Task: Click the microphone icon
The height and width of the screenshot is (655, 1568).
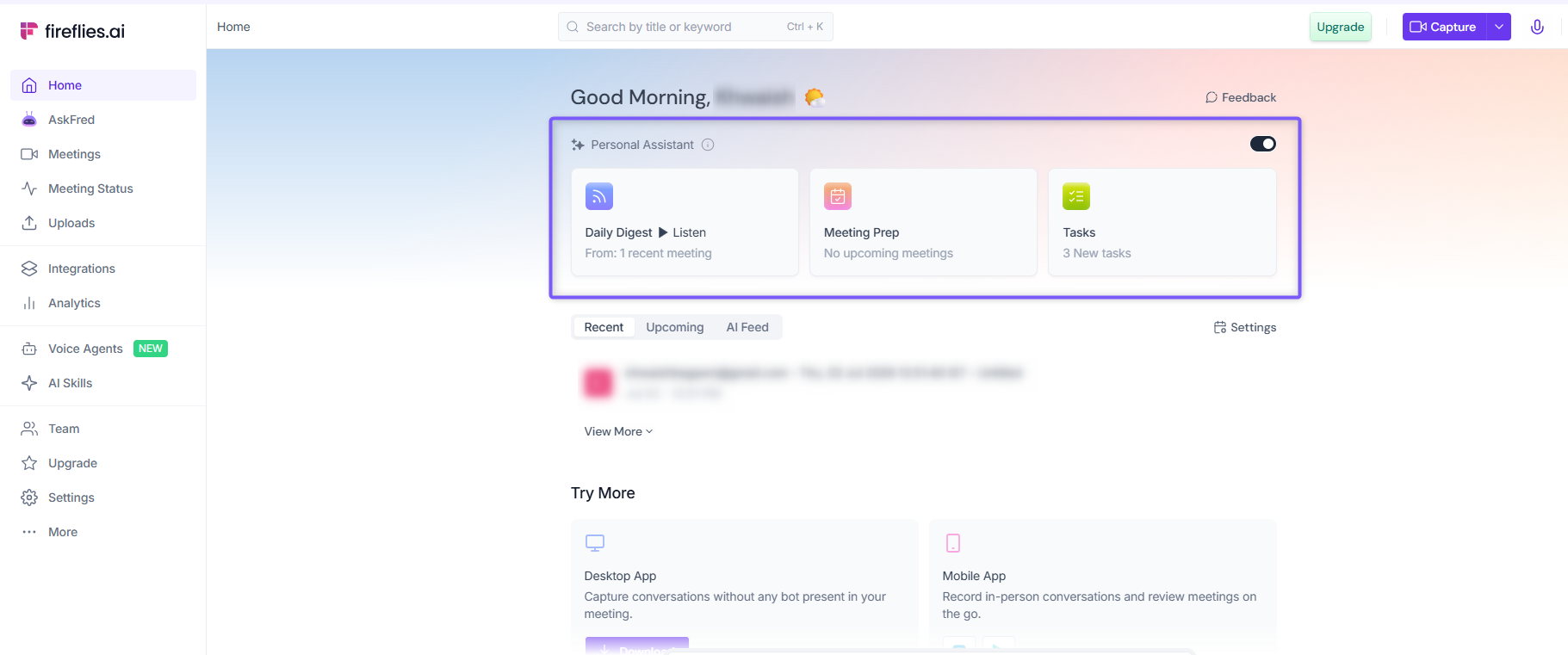Action: click(1537, 27)
